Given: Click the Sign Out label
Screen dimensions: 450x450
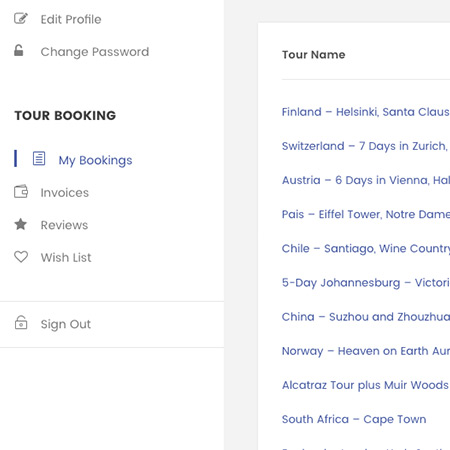Looking at the screenshot, I should click(66, 324).
